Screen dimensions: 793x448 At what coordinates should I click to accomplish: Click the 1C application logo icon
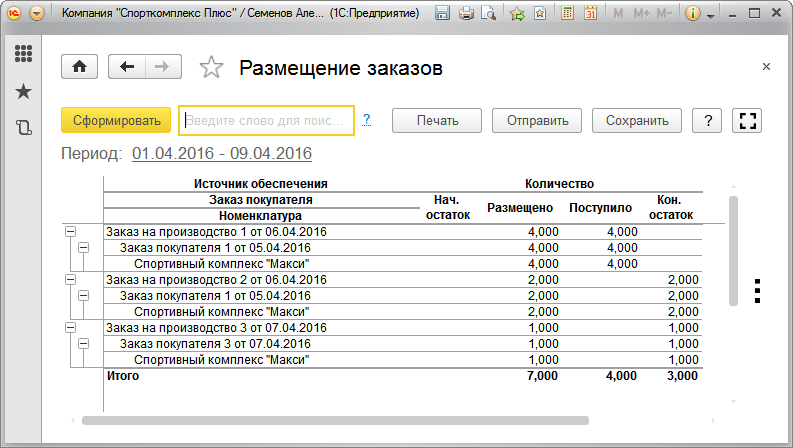(14, 14)
